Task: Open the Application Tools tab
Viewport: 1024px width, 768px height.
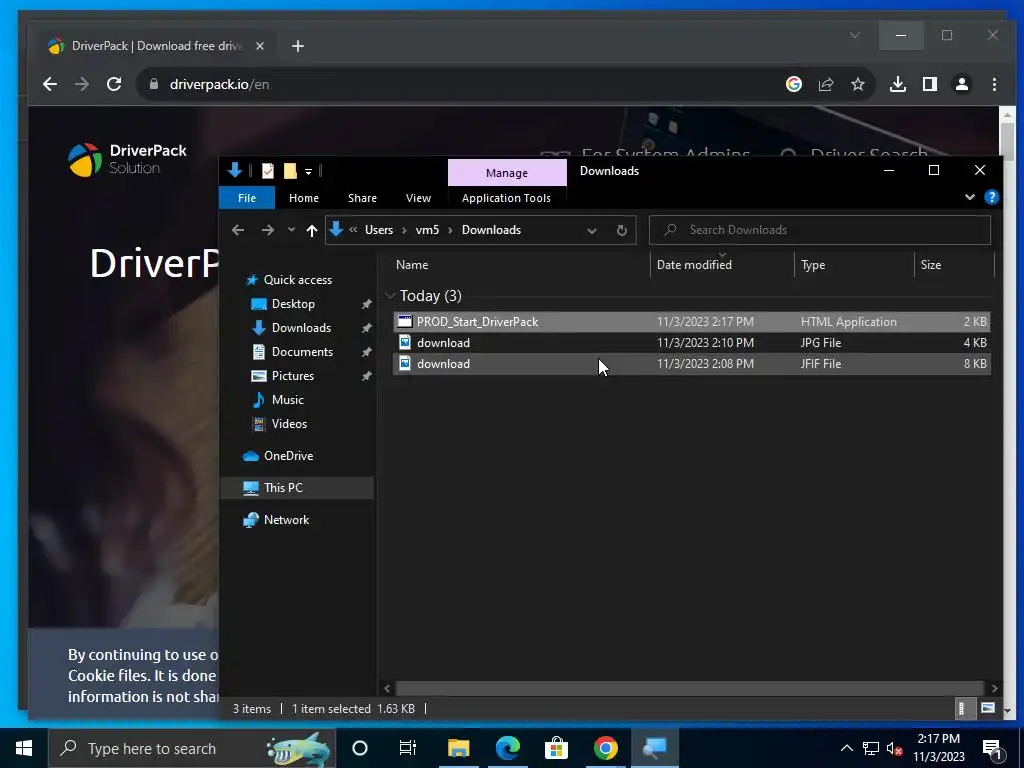Action: pos(506,198)
